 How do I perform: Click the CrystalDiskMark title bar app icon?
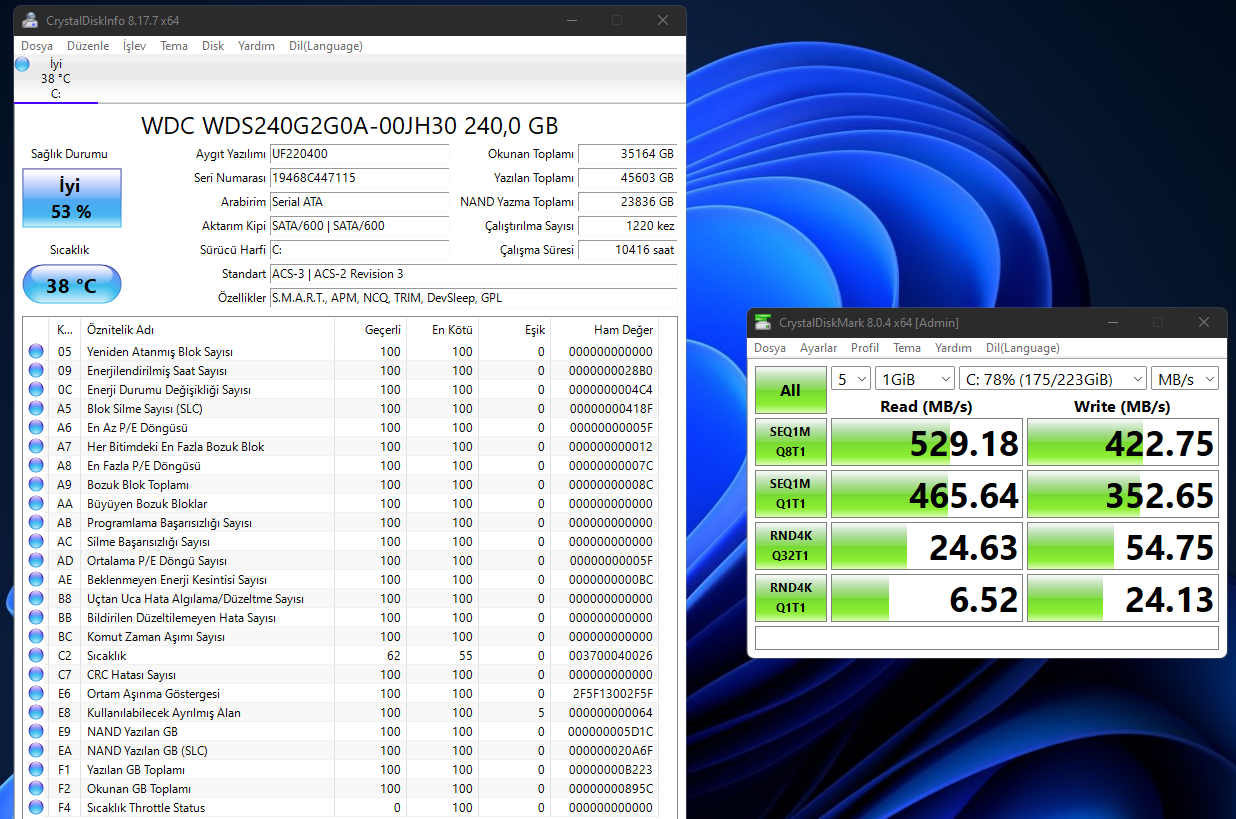click(x=763, y=322)
